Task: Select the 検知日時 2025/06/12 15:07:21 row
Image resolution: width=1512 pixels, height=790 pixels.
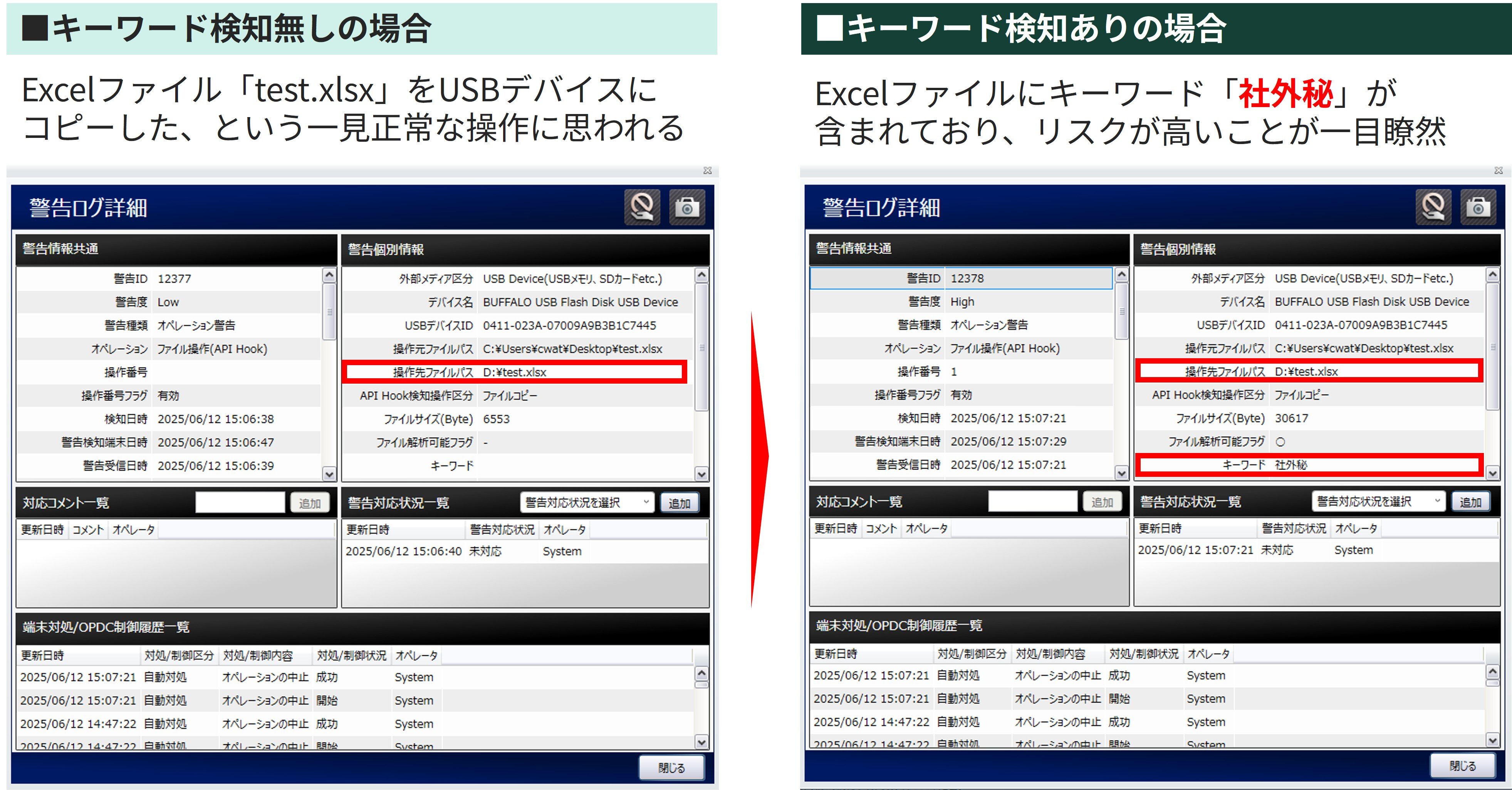Action: pos(962,418)
